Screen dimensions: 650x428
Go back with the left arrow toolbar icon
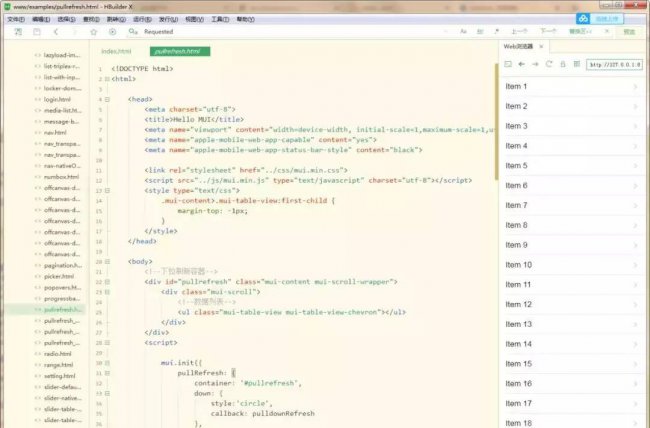(x=56, y=32)
